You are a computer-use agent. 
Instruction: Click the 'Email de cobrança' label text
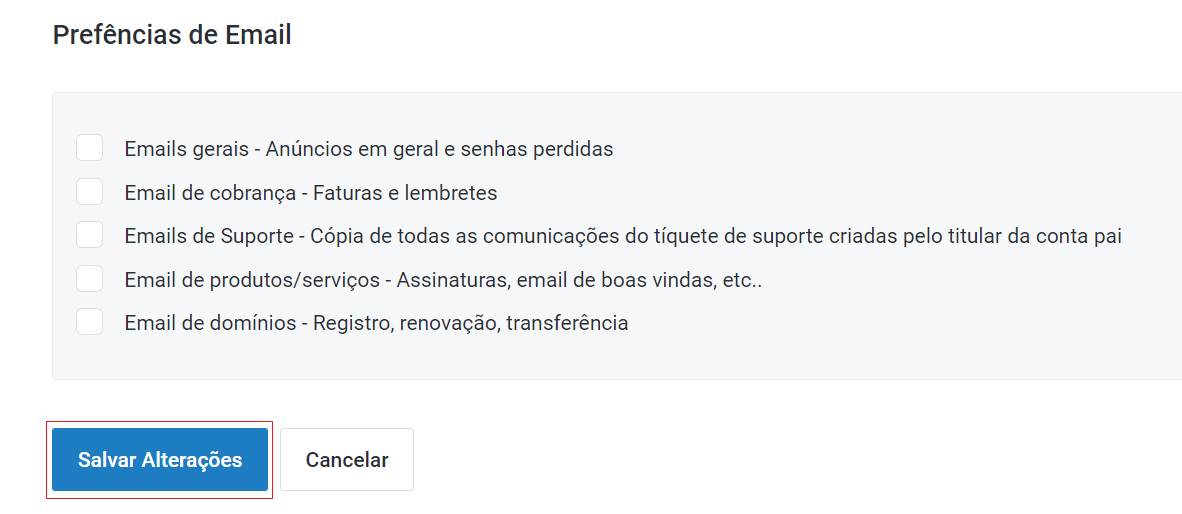(x=209, y=193)
